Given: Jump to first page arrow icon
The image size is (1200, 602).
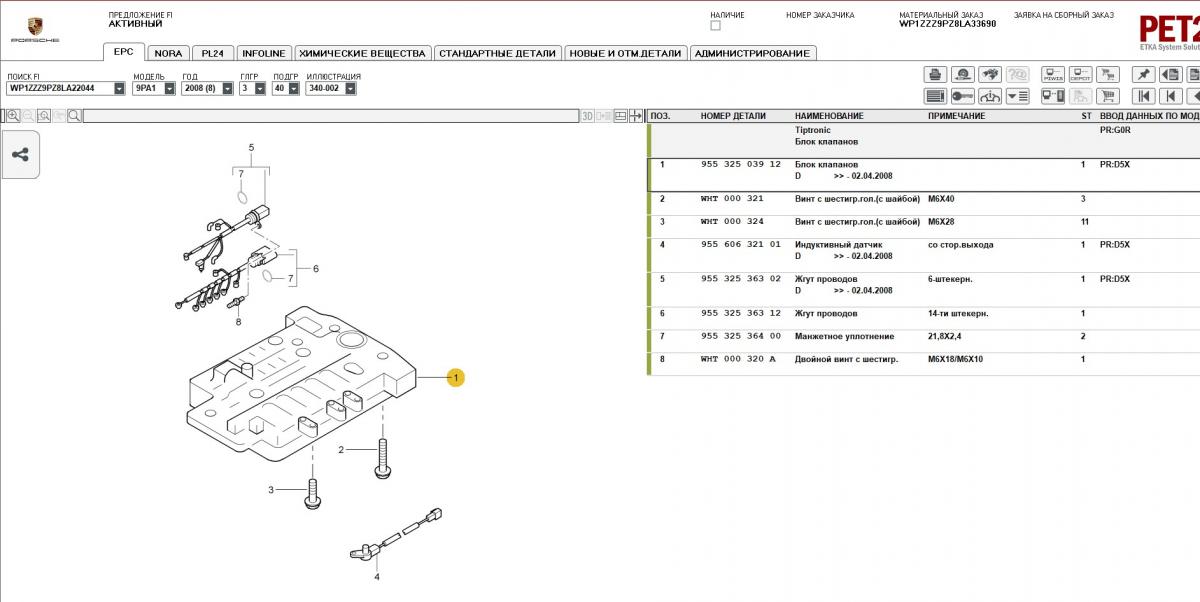Looking at the screenshot, I should pos(1143,97).
